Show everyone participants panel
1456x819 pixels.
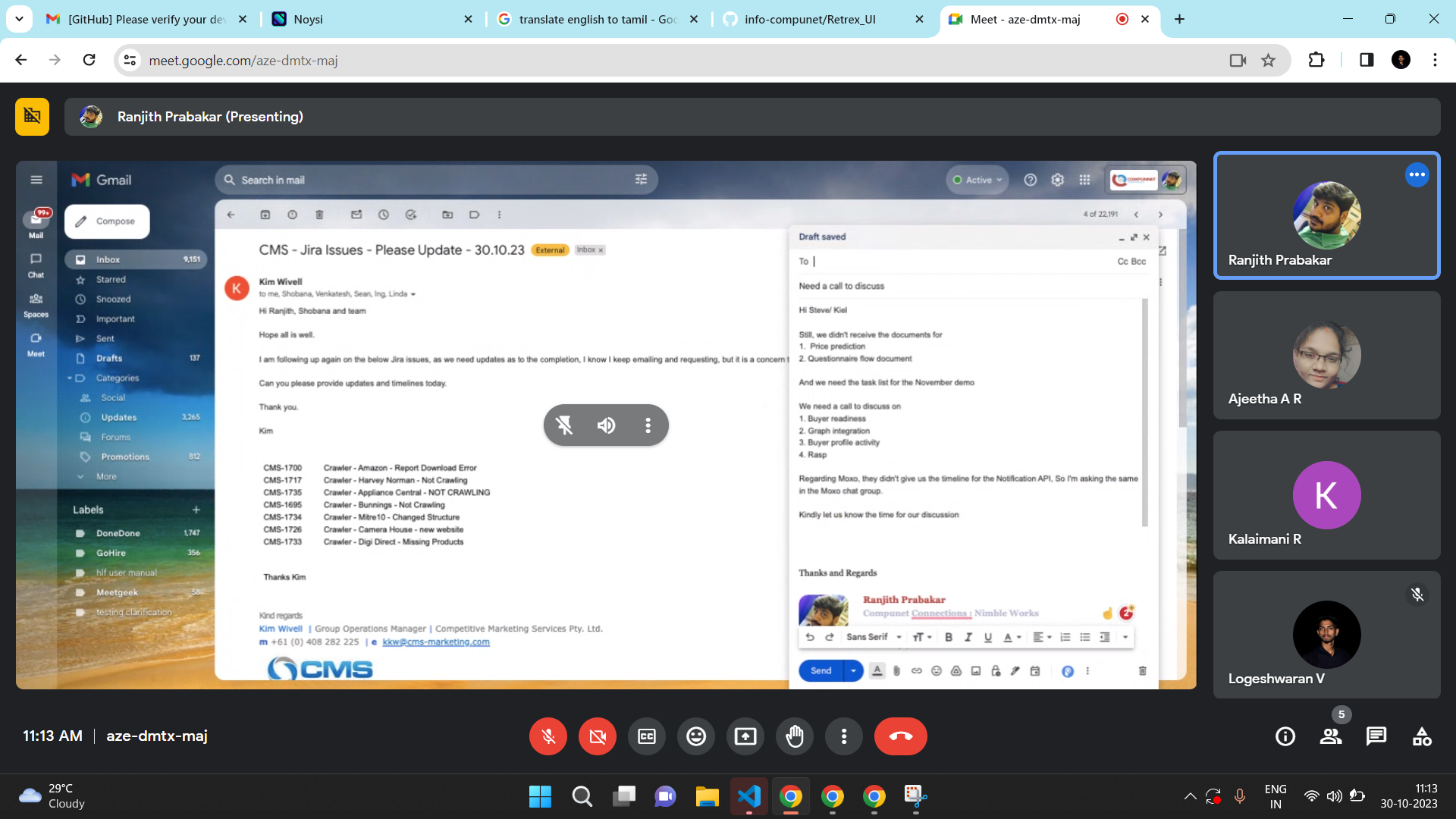pos(1331,736)
